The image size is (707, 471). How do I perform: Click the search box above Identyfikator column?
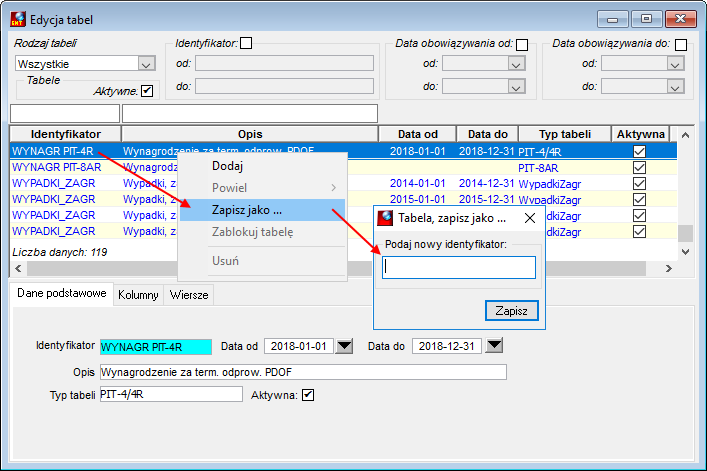coord(65,114)
